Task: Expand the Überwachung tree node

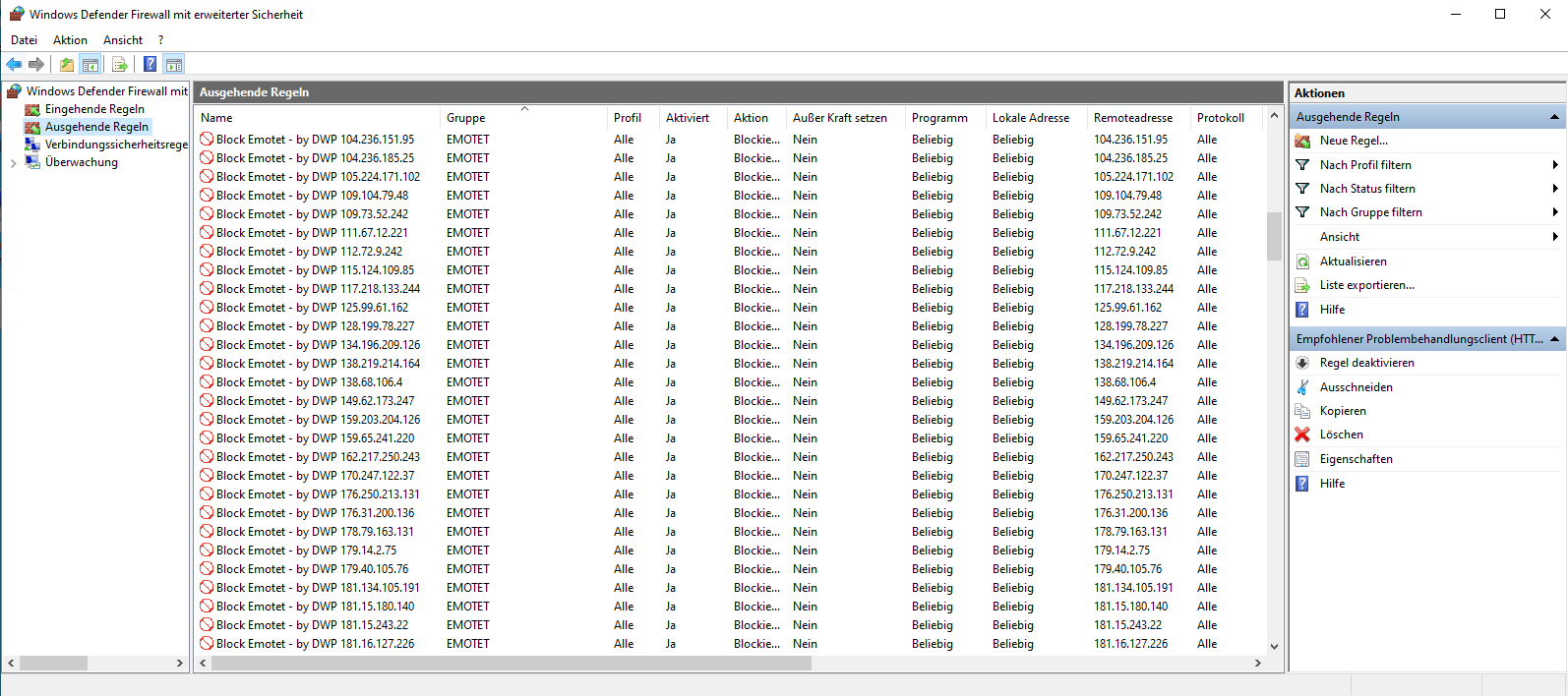Action: [13, 163]
